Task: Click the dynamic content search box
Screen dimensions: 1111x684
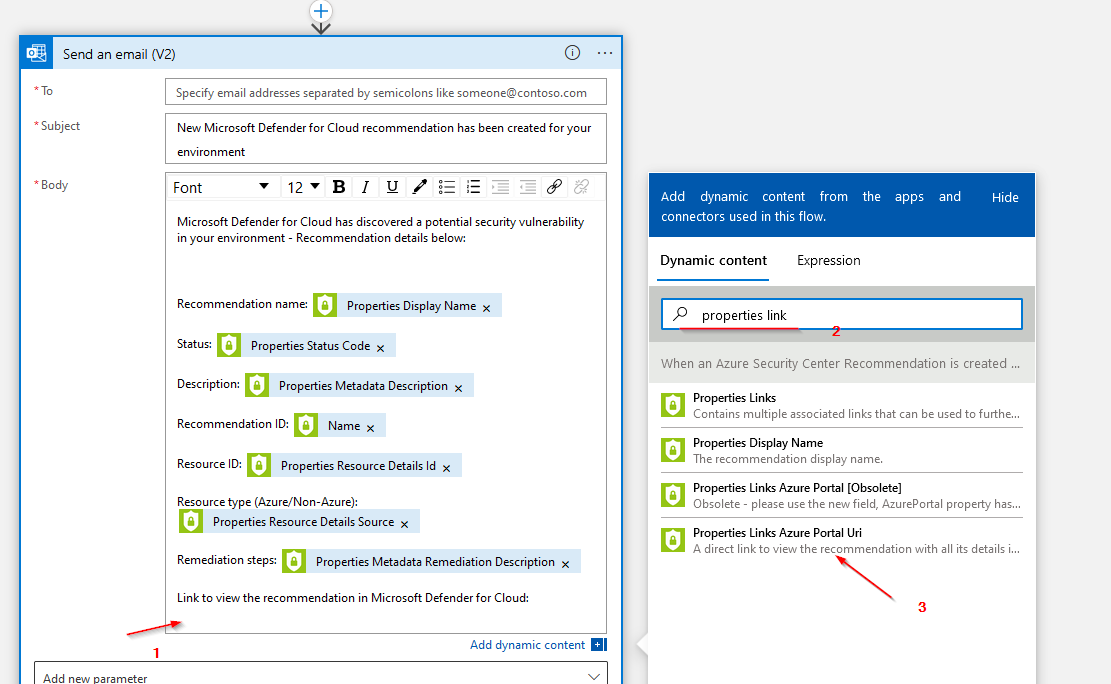Action: (x=842, y=314)
